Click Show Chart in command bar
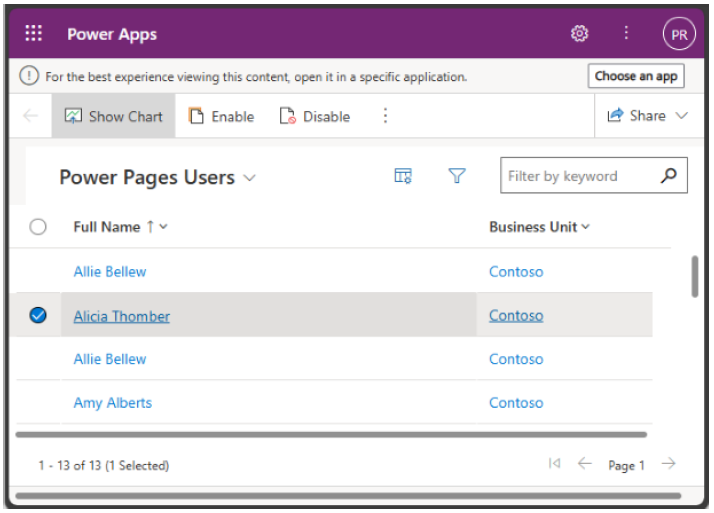The width and height of the screenshot is (714, 513). (x=113, y=116)
